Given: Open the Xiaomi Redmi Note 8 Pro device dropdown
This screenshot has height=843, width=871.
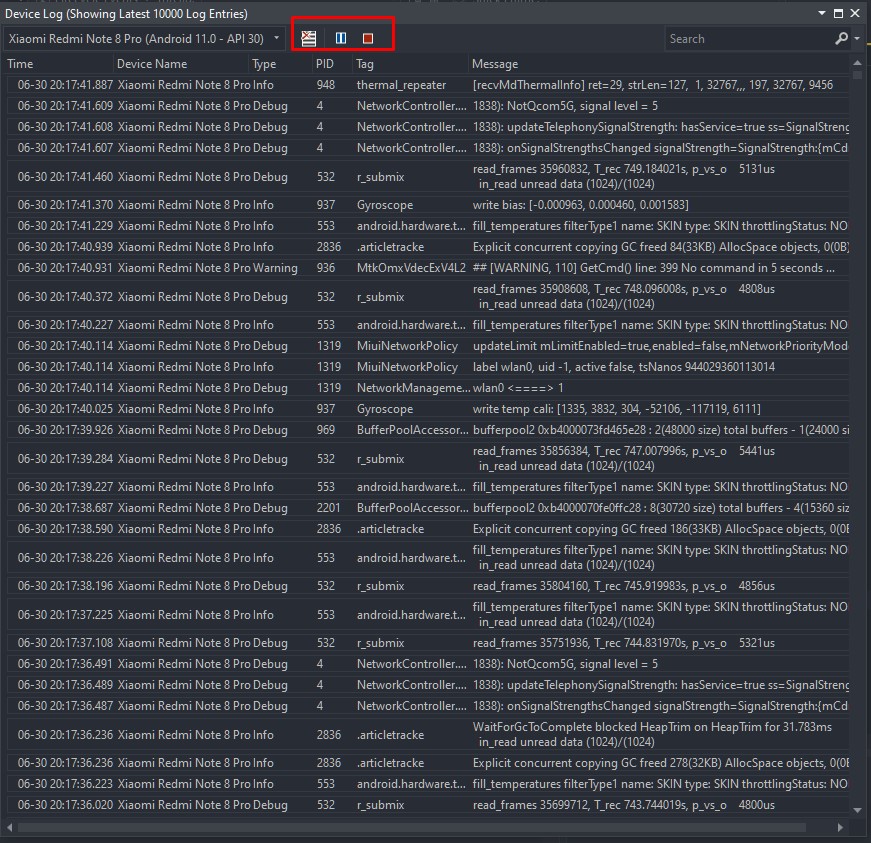Looking at the screenshot, I should click(144, 39).
